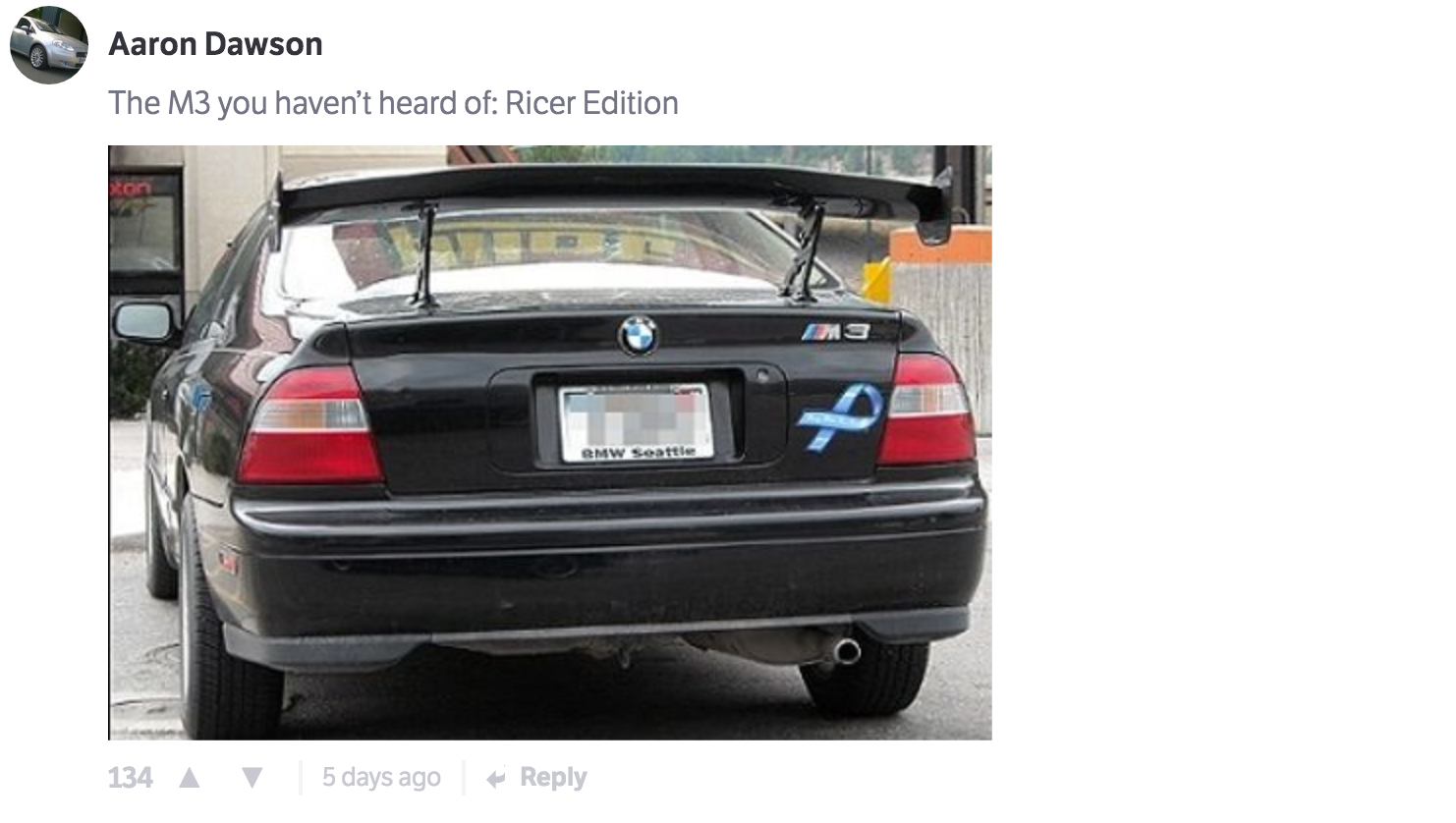Click the 'BMW Seattle' license plate frame
This screenshot has height=823, width=1456.
[x=637, y=423]
